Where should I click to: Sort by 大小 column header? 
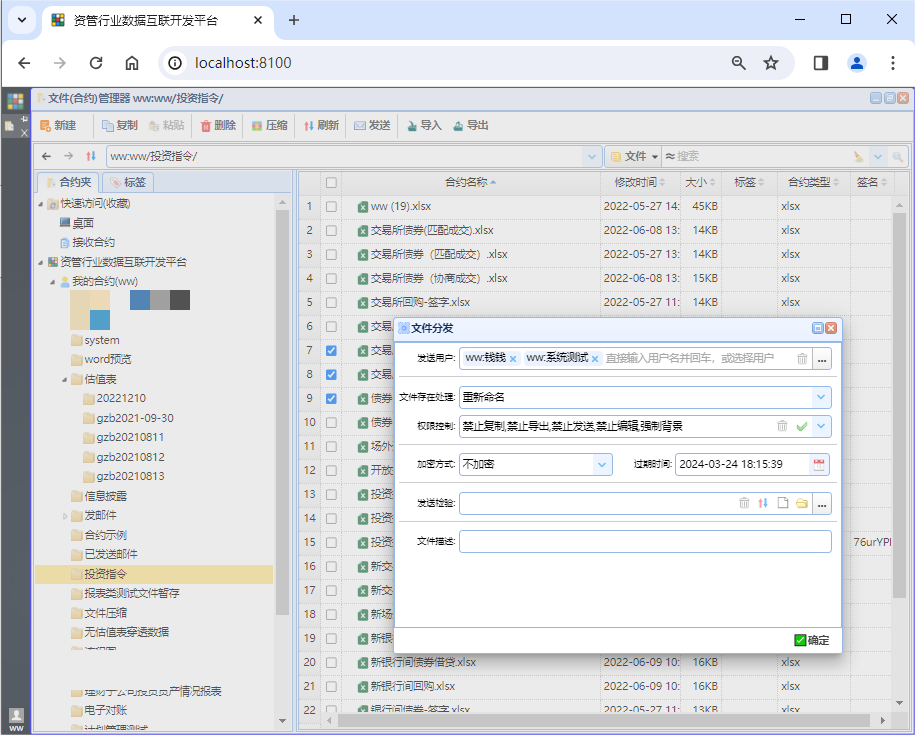(x=700, y=183)
